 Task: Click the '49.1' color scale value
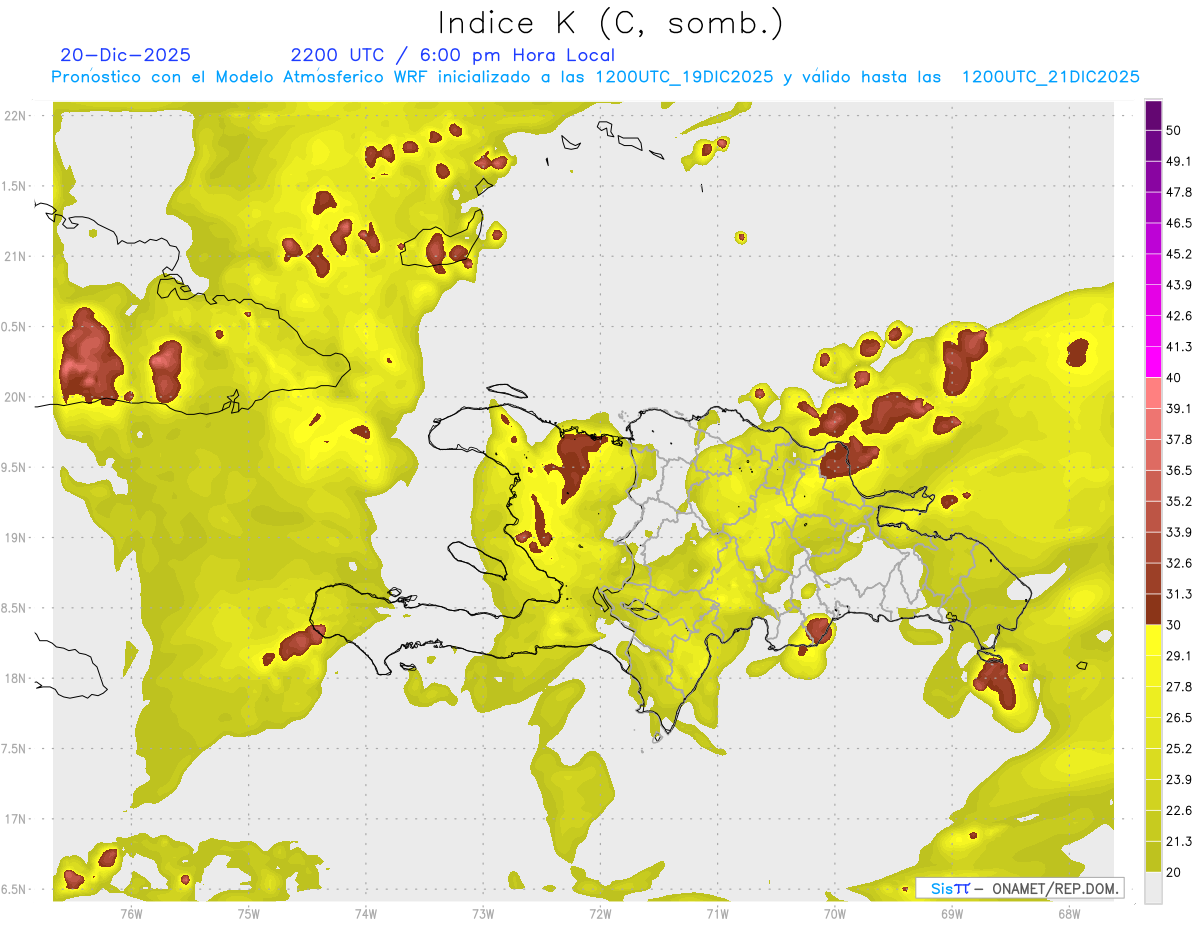click(1180, 161)
